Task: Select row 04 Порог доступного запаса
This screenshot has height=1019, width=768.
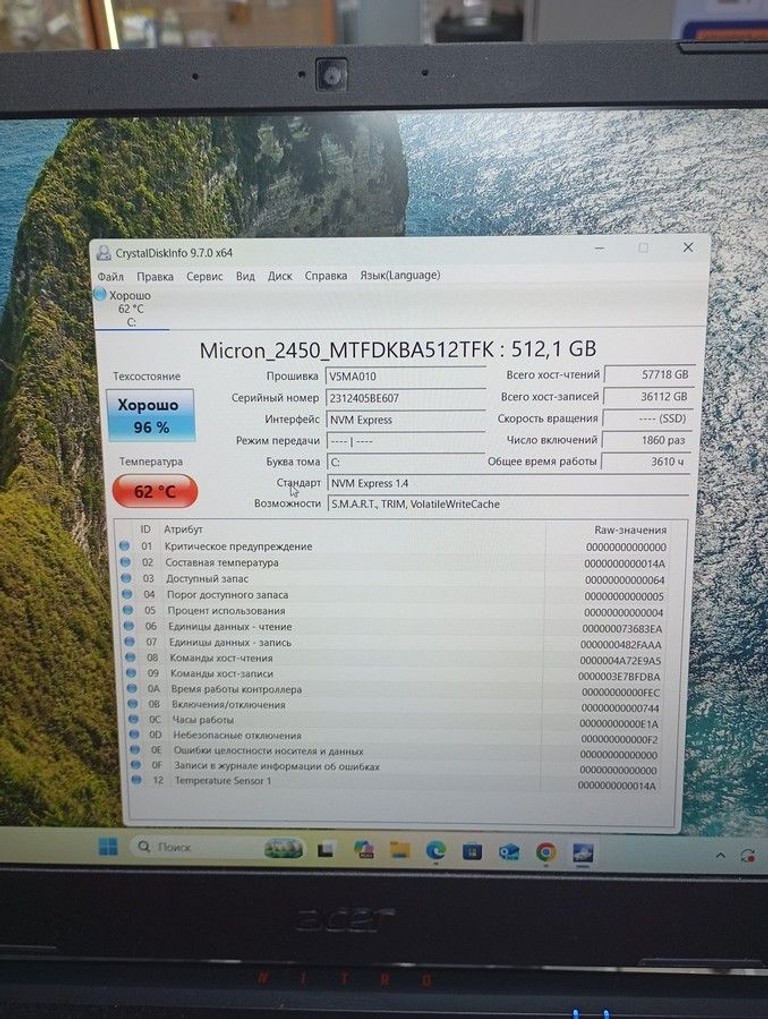Action: pos(394,595)
